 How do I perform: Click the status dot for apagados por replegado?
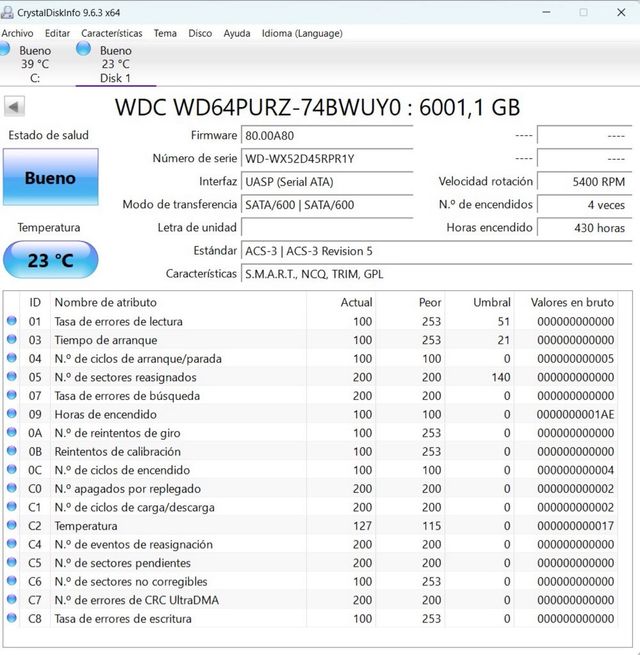(x=12, y=488)
